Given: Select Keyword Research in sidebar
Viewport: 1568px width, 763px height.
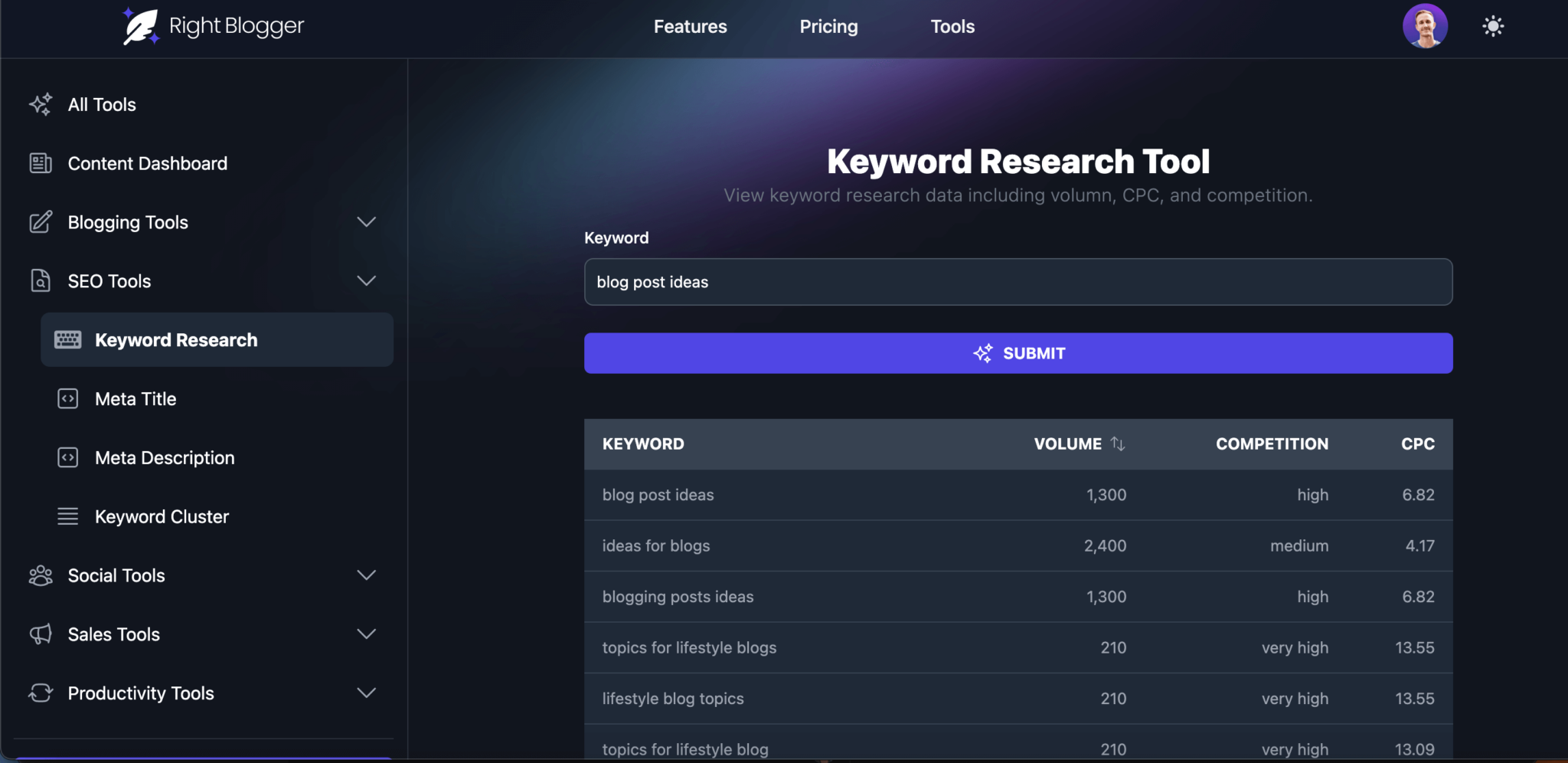Looking at the screenshot, I should click(217, 339).
